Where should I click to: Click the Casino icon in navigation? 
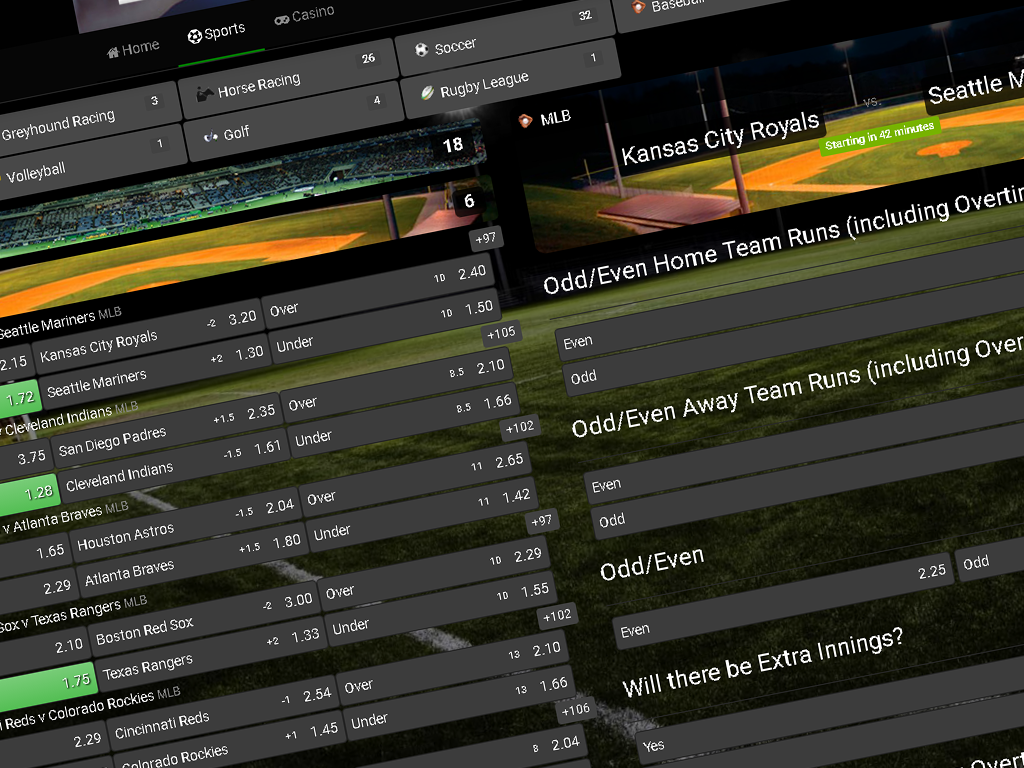click(x=281, y=18)
